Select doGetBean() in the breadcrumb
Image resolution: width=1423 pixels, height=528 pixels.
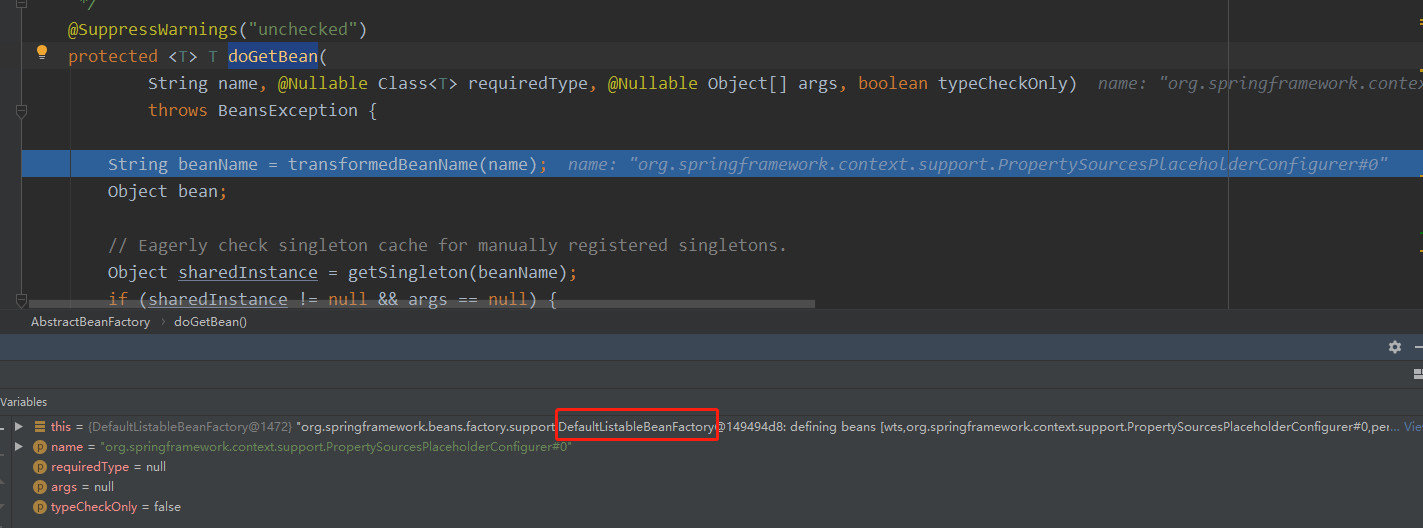[210, 322]
